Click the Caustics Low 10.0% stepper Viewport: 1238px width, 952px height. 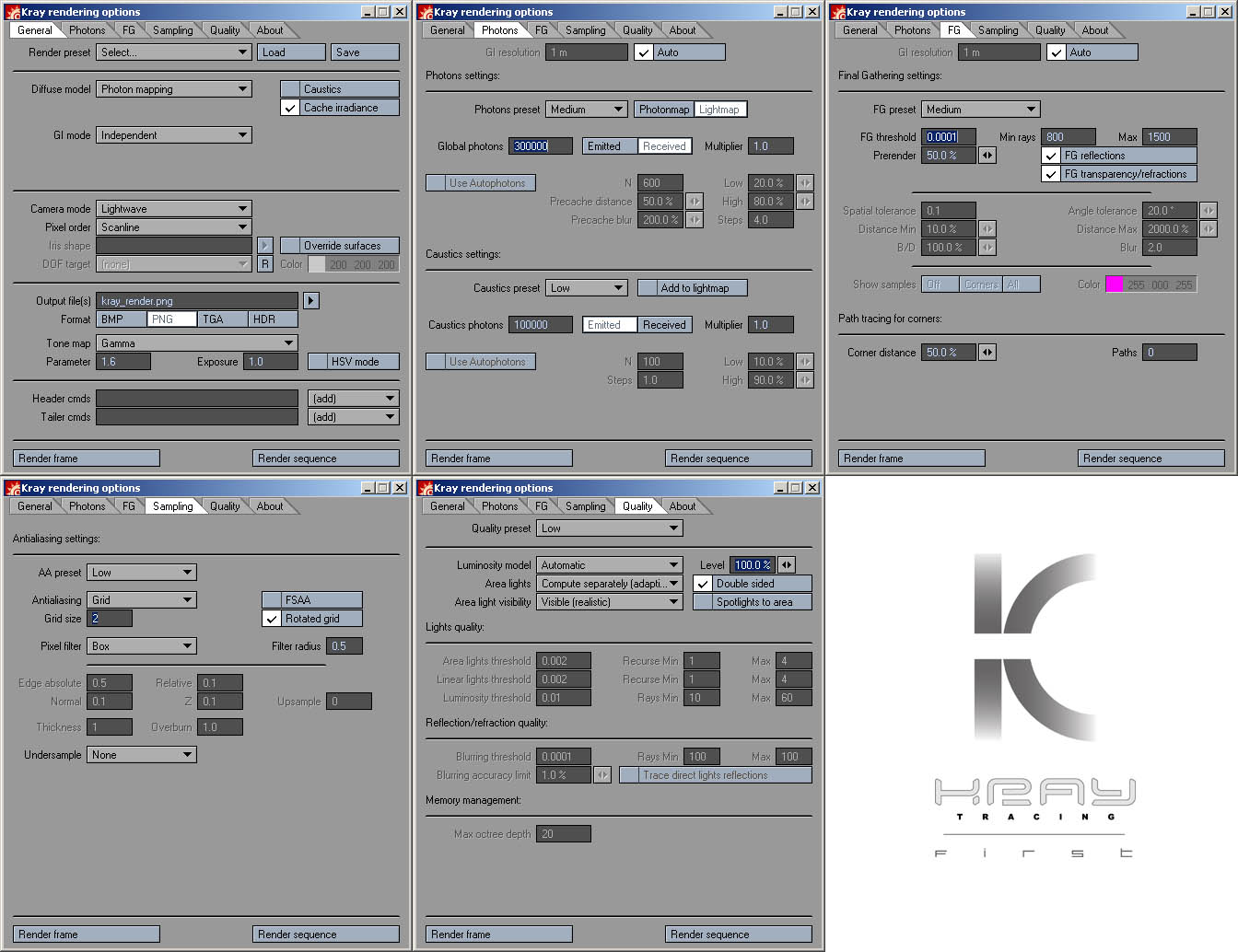tap(804, 361)
